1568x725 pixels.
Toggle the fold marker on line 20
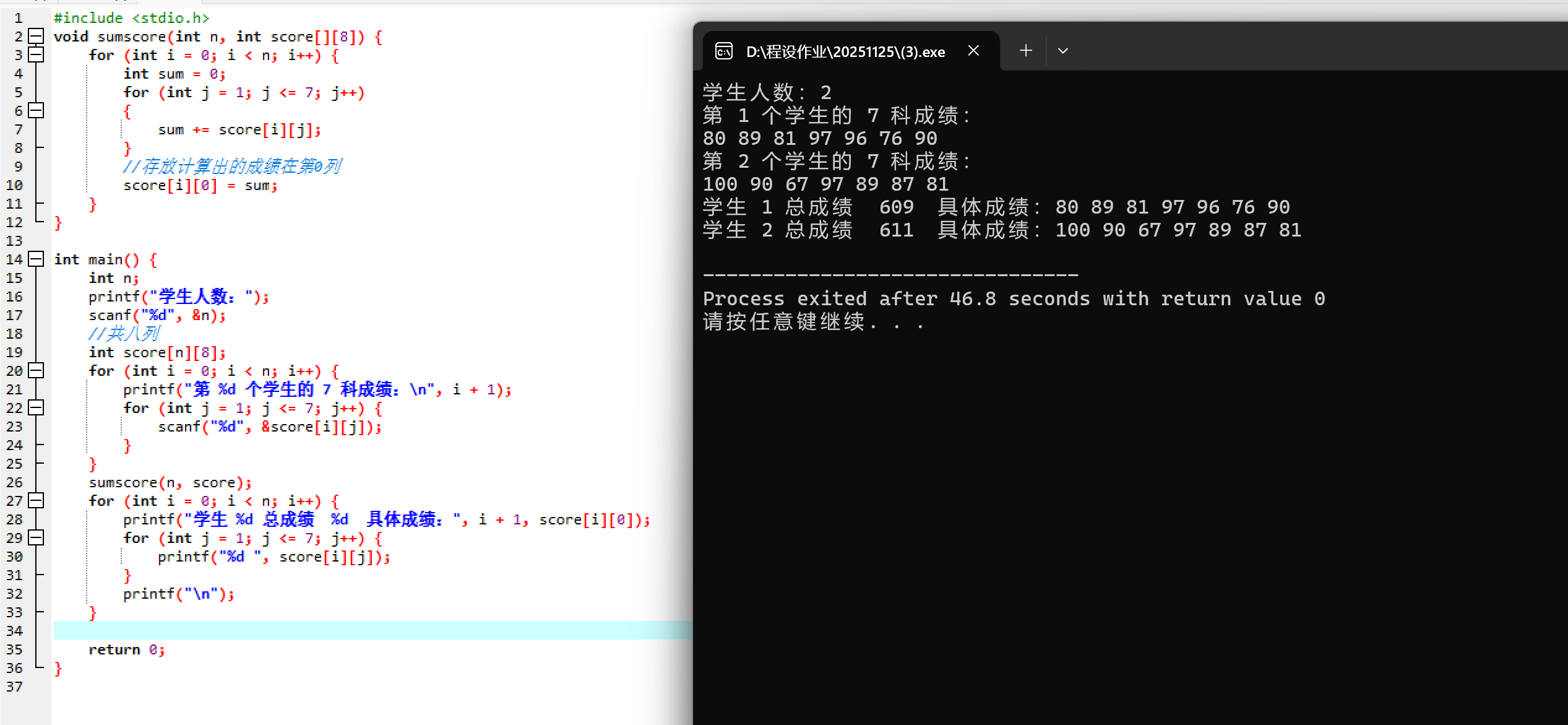[36, 370]
